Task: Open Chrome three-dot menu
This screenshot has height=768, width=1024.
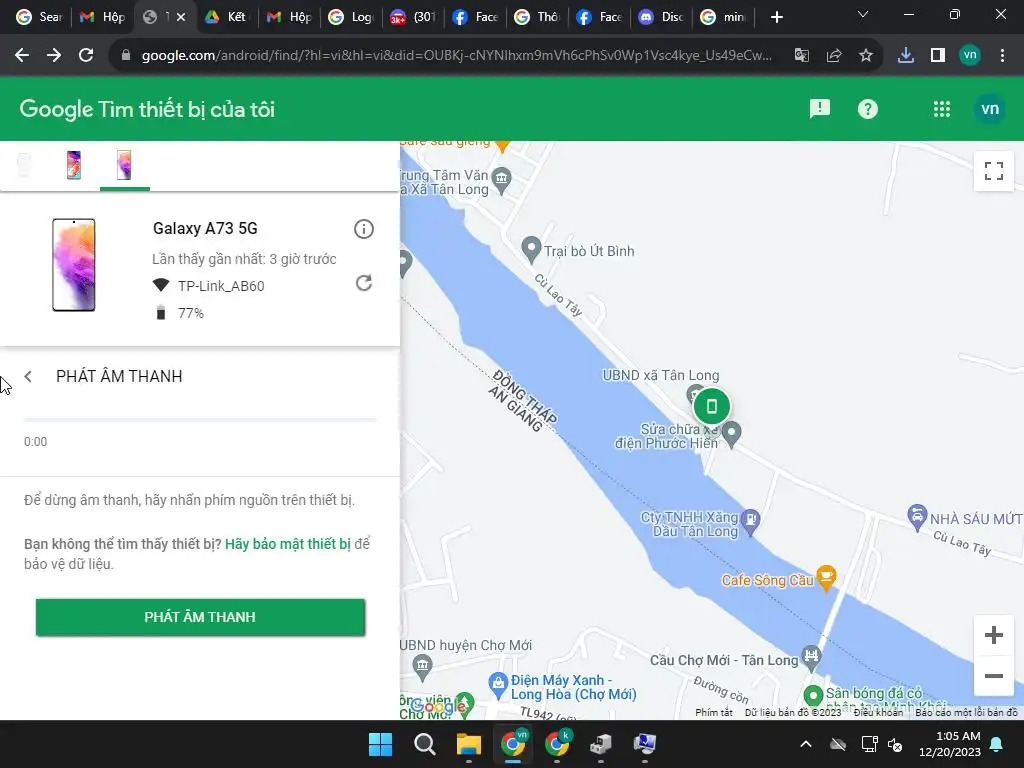Action: 1002,56
